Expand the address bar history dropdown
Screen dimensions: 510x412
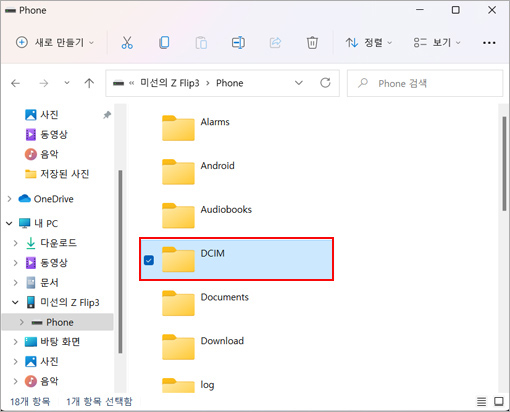[299, 83]
